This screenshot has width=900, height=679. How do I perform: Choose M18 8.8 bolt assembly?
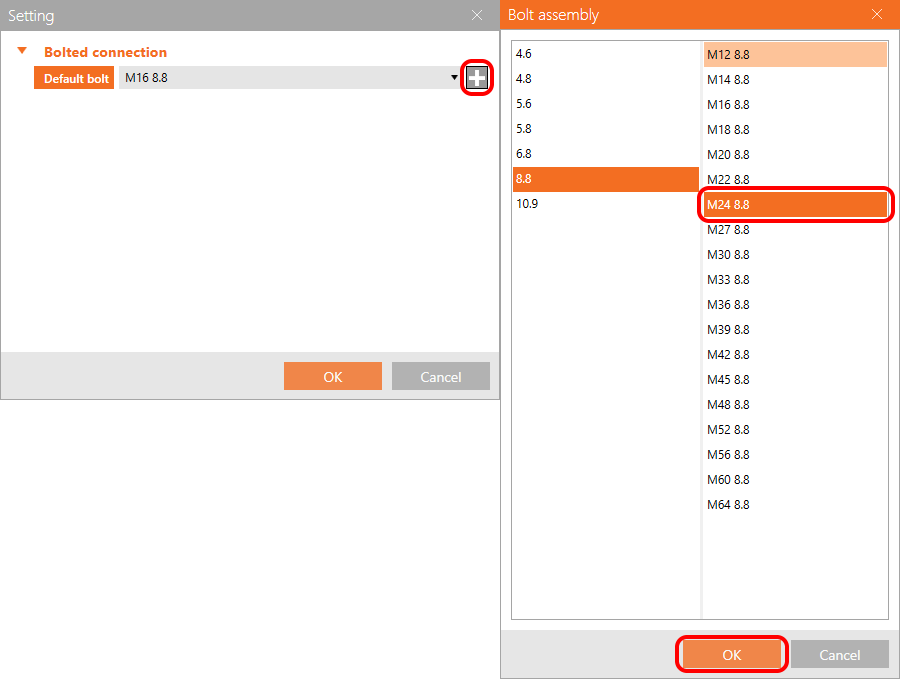795,130
